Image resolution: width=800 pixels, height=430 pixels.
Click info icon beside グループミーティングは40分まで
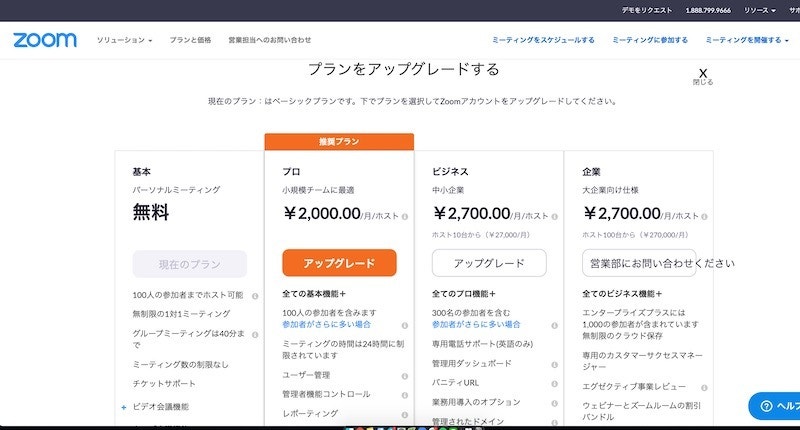pos(255,333)
